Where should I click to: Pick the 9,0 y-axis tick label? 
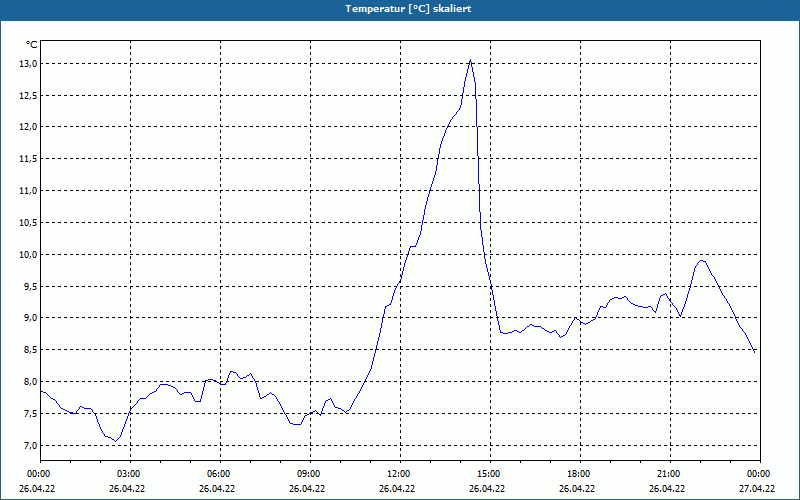tap(30, 318)
